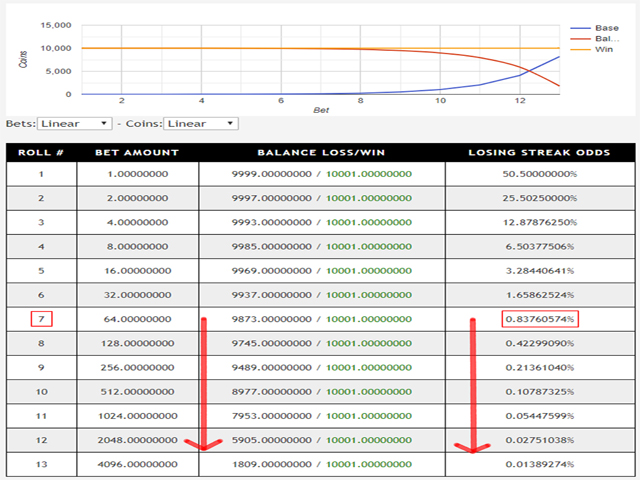This screenshot has height=480, width=640.
Task: Click the Base legend entry
Action: click(x=594, y=28)
